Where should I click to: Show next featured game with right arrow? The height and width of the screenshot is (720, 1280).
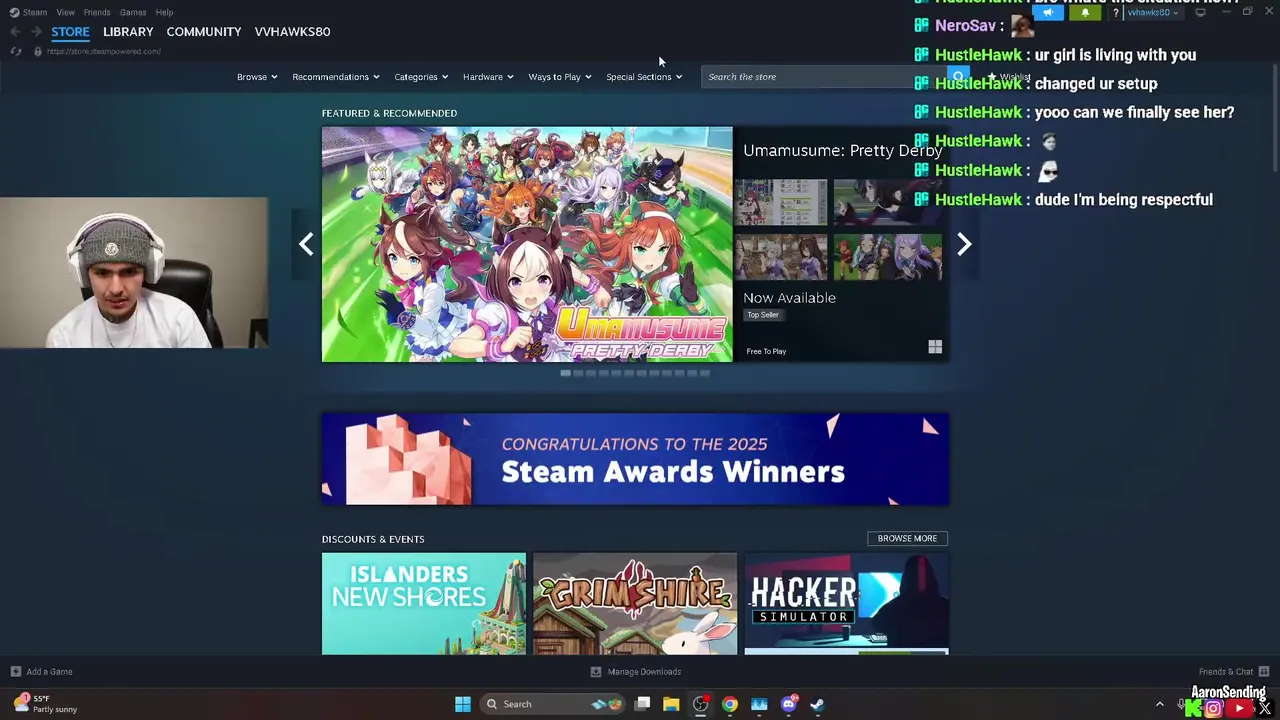click(964, 244)
